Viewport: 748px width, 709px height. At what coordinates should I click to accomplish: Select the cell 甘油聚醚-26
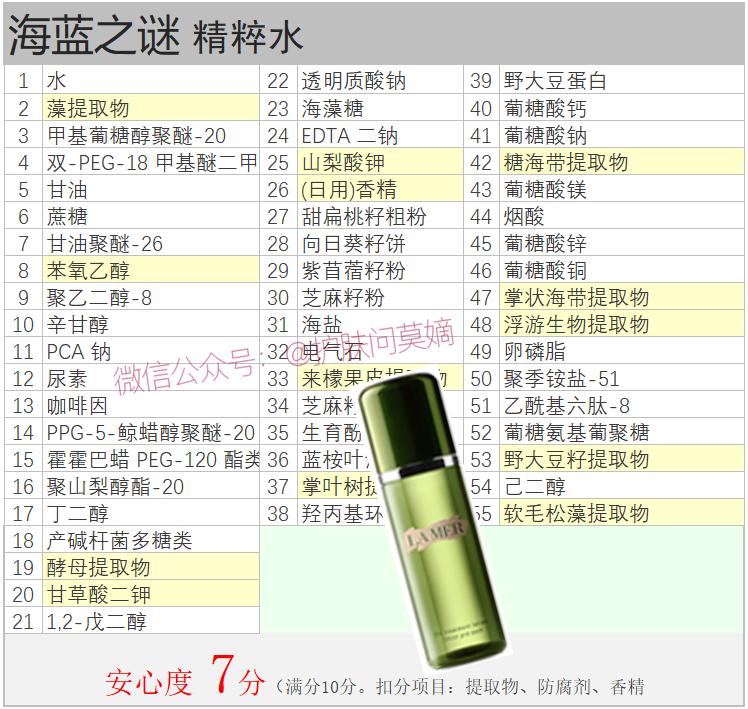click(151, 243)
